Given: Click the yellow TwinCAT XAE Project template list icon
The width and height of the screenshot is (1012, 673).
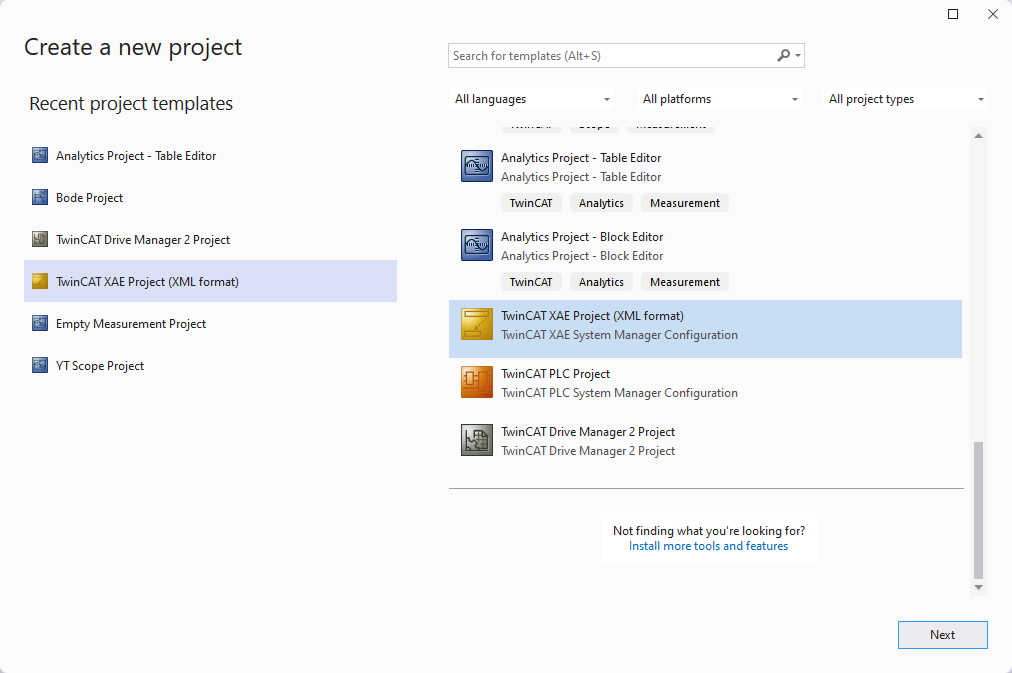Looking at the screenshot, I should 477,324.
